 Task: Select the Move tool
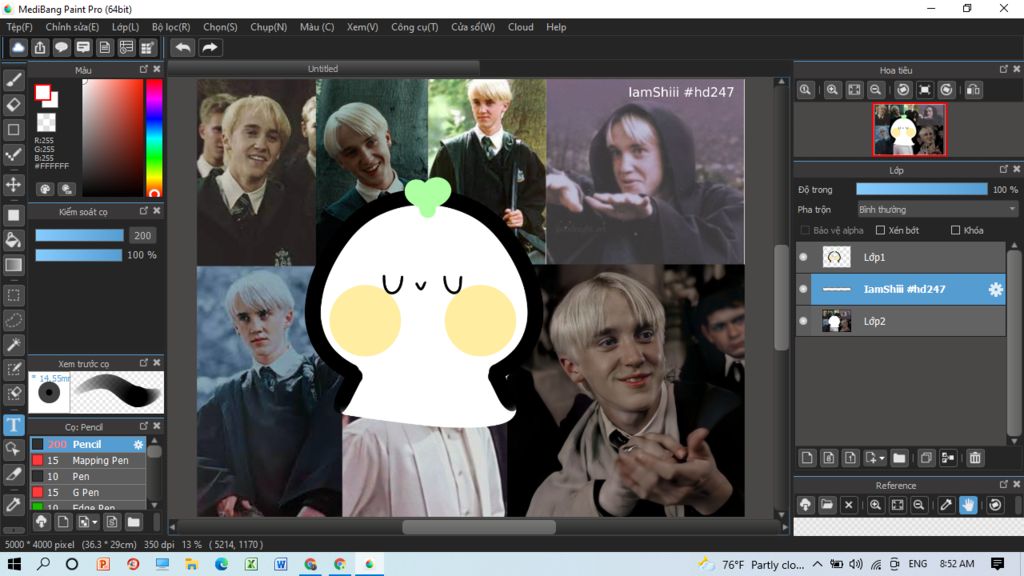[14, 184]
